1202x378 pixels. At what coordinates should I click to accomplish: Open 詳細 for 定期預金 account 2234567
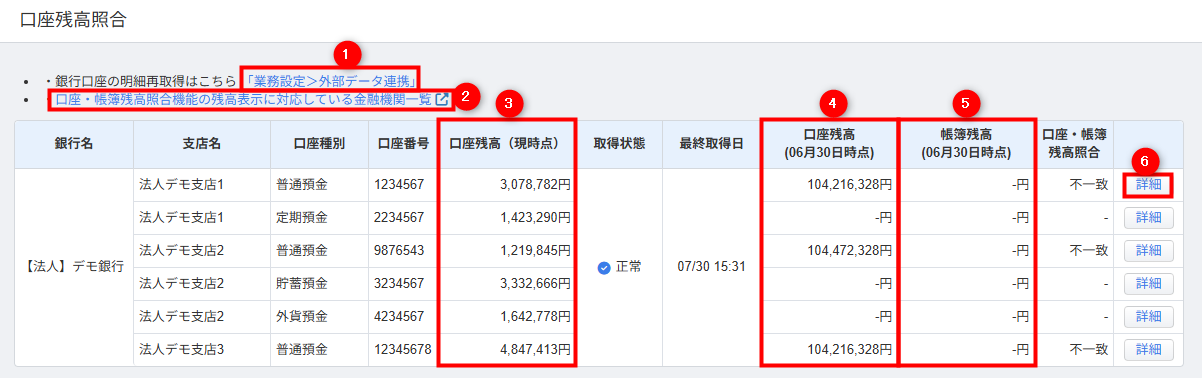coord(1148,217)
